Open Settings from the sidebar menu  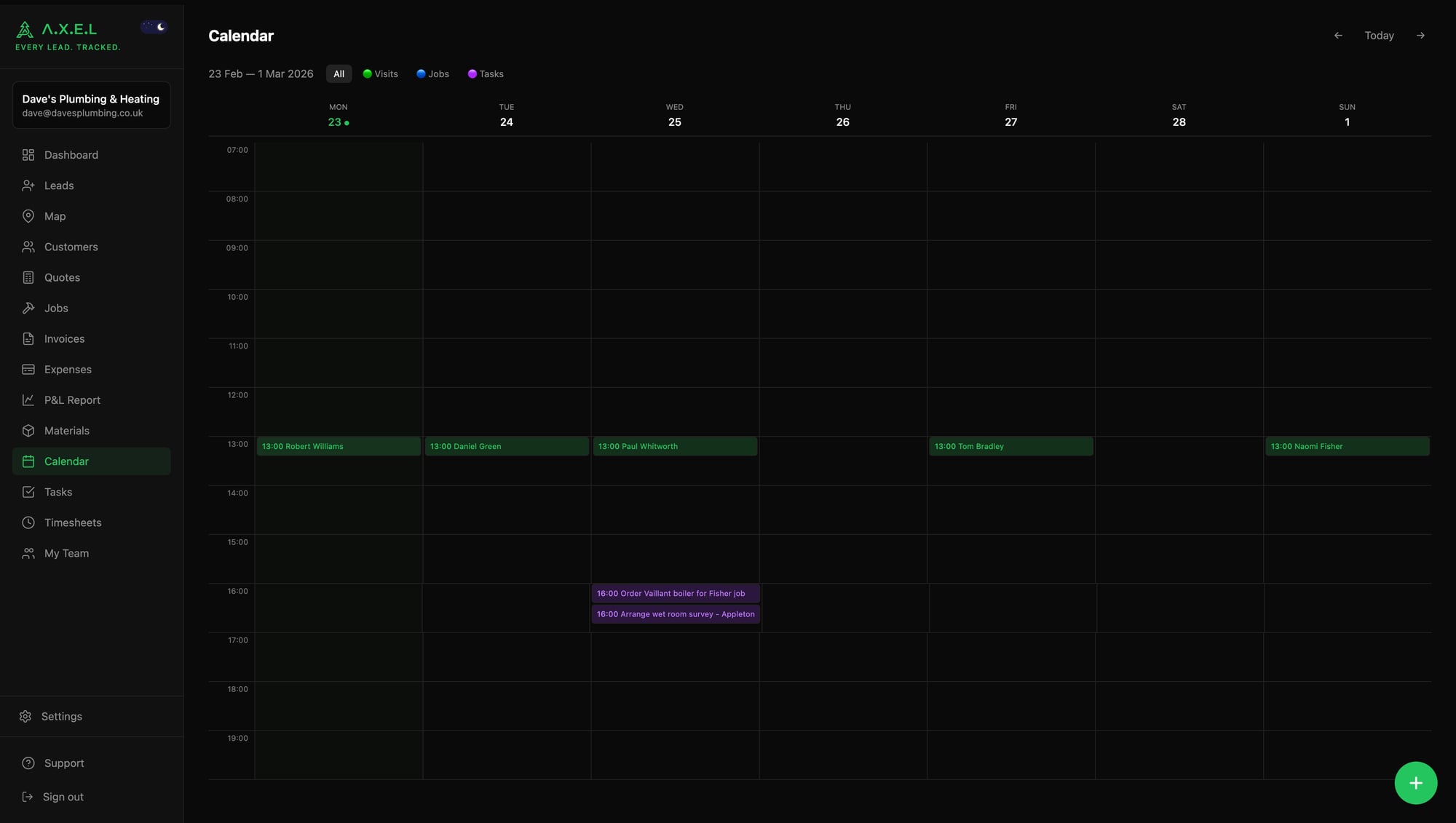pos(62,716)
